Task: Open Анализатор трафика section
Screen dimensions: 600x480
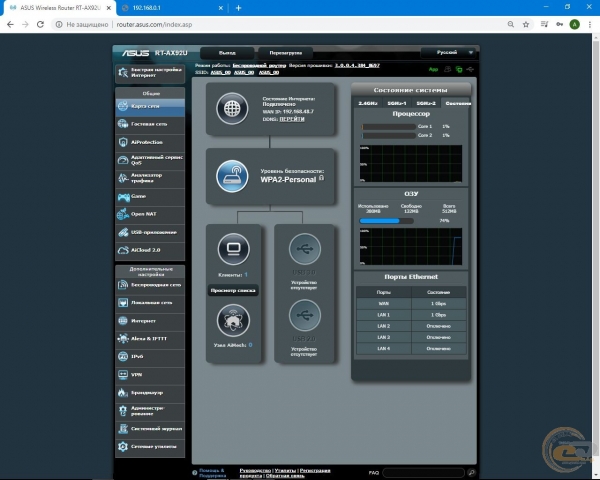Action: coord(150,178)
